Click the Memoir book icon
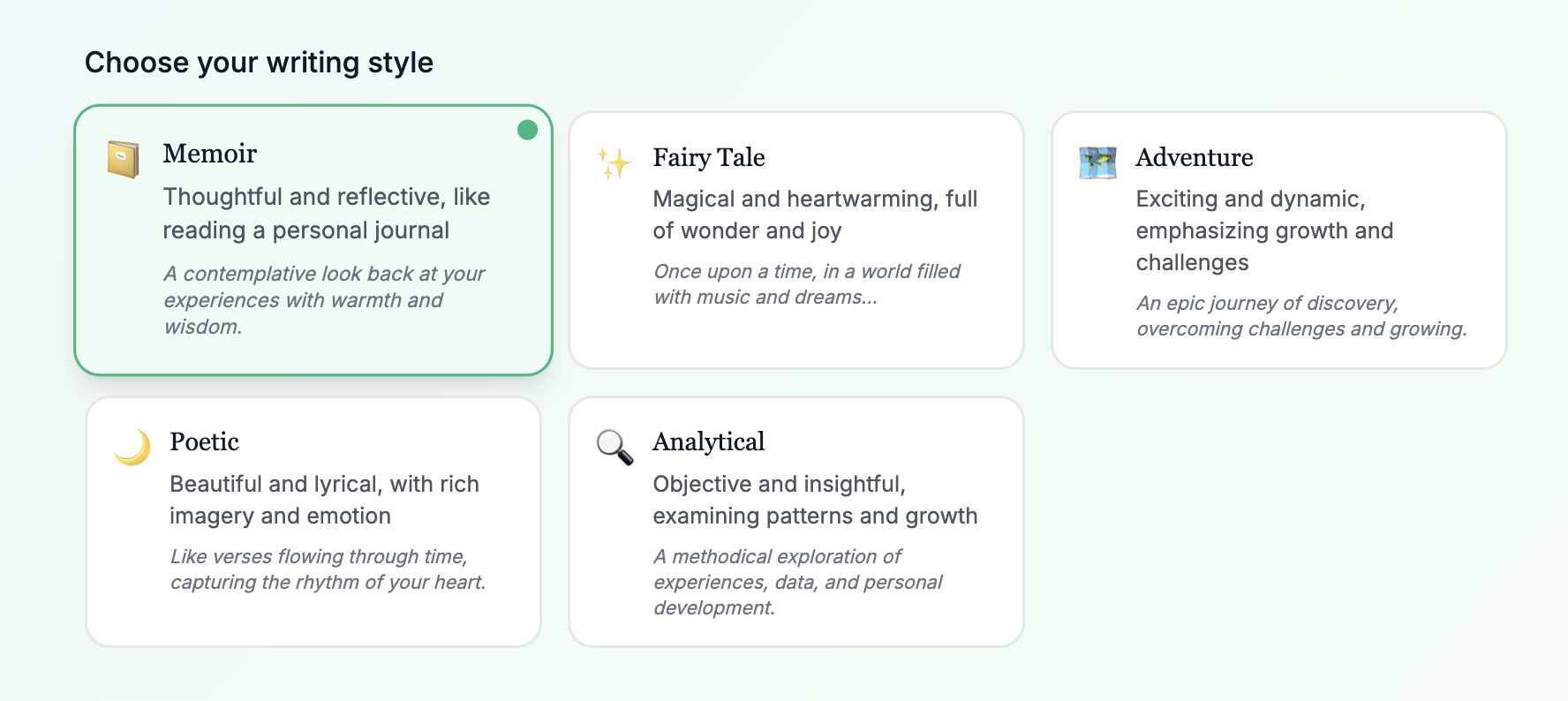The image size is (1568, 701). (124, 160)
